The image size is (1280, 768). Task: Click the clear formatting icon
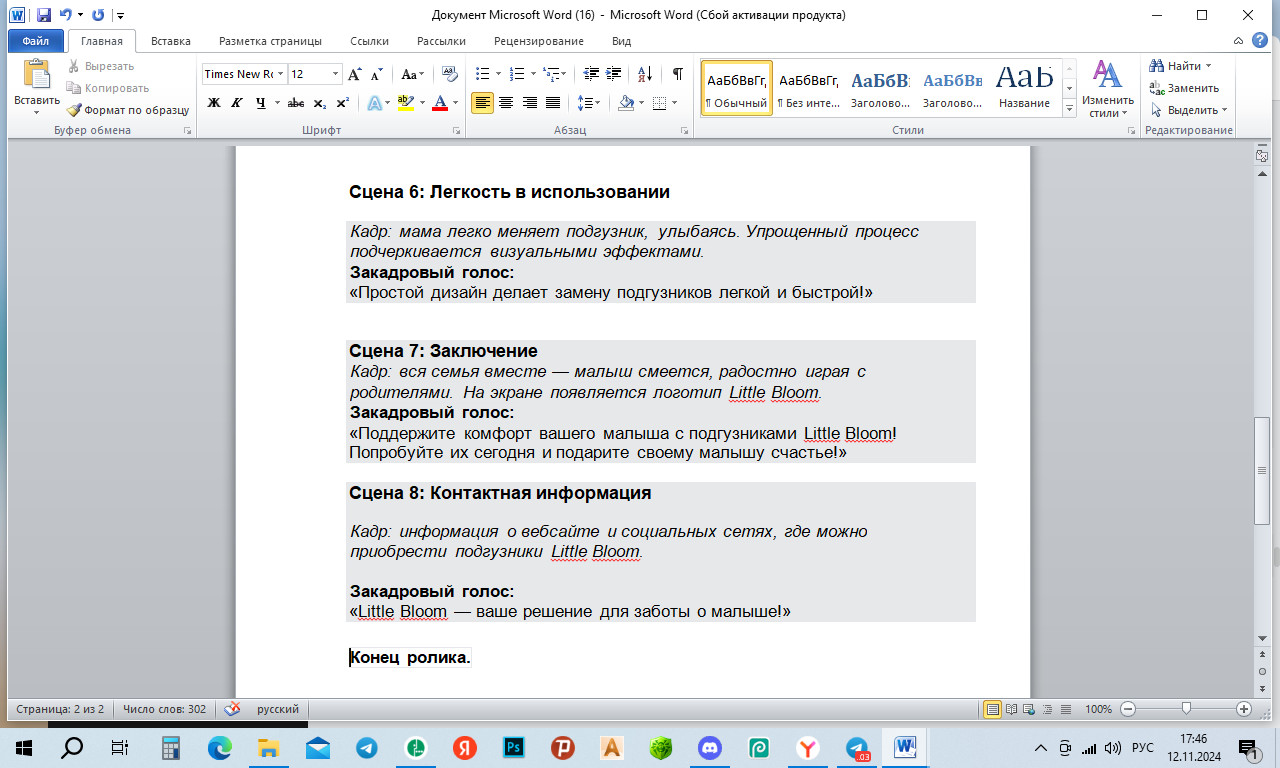449,74
